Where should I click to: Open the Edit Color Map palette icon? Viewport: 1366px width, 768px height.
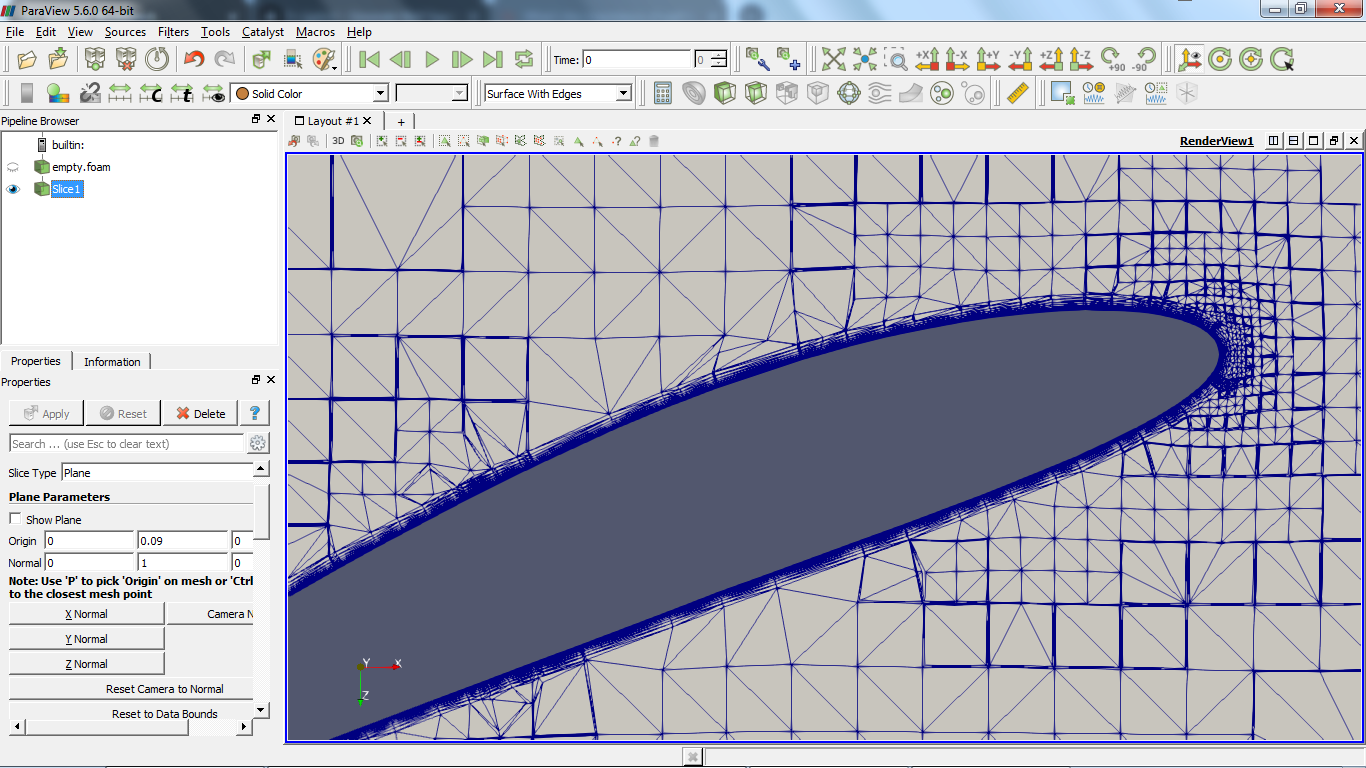point(58,93)
